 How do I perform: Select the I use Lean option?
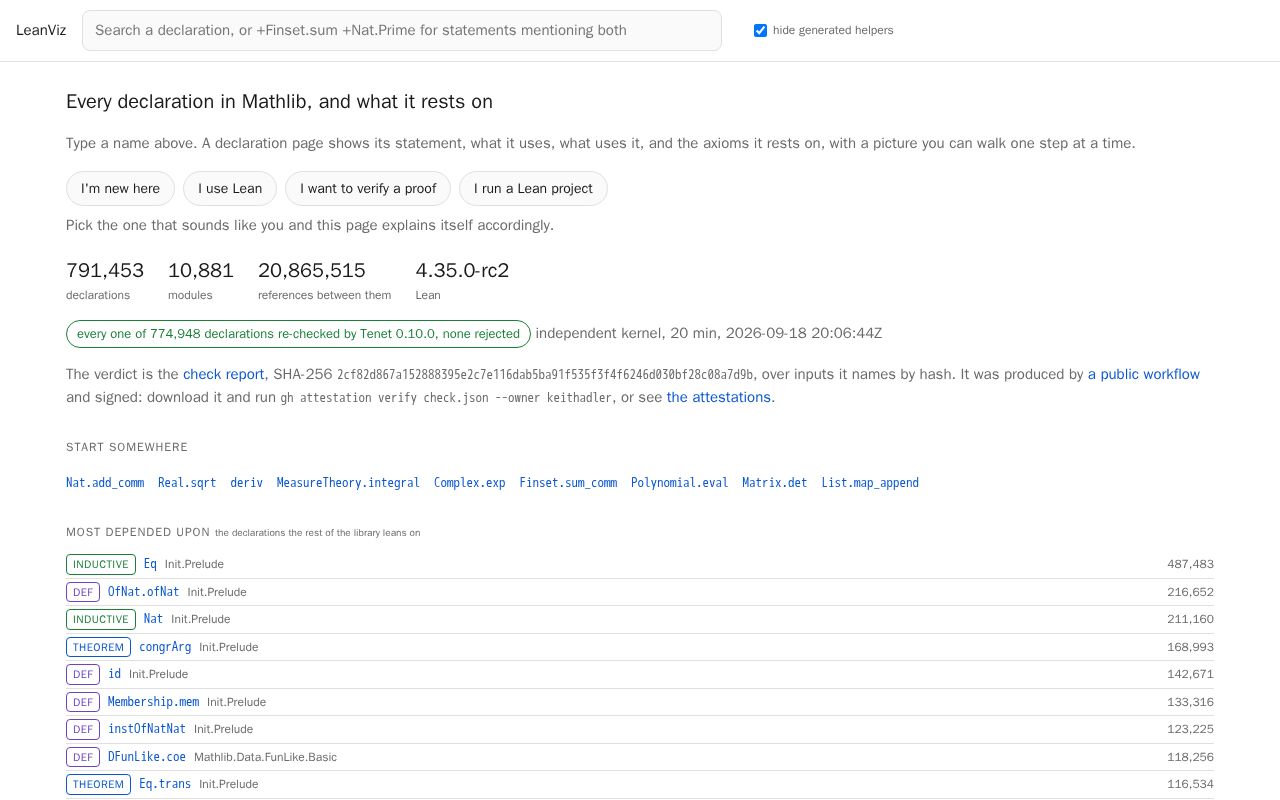pyautogui.click(x=230, y=188)
